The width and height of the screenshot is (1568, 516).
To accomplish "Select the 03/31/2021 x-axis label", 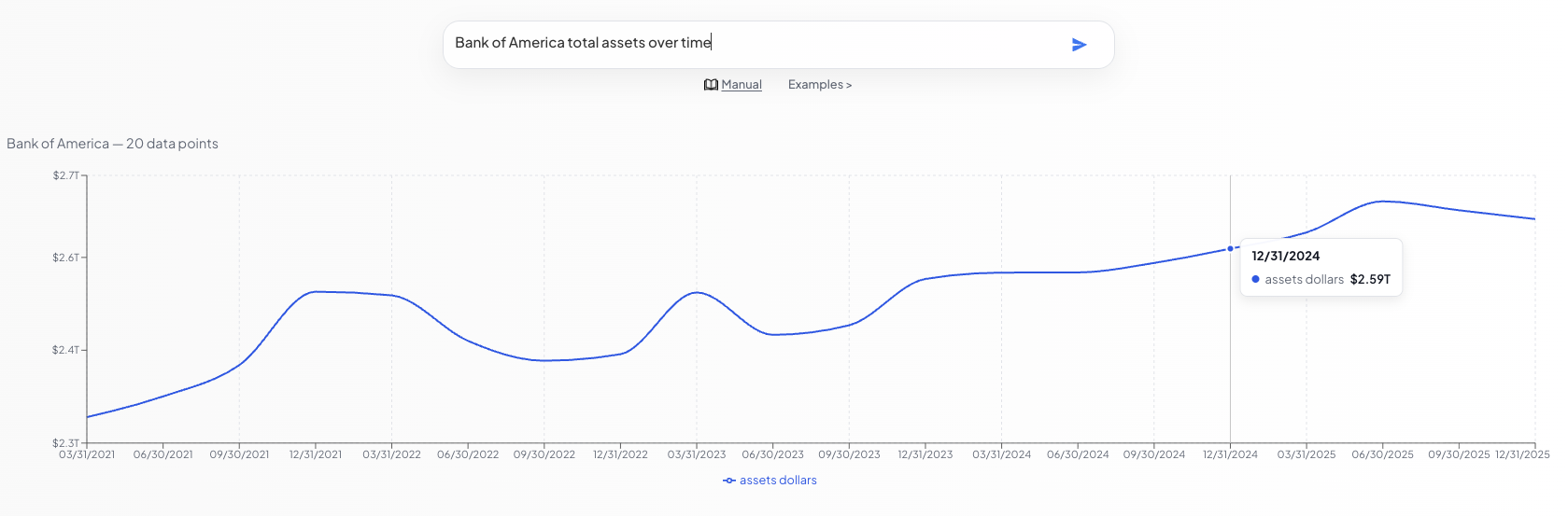I will point(87,455).
